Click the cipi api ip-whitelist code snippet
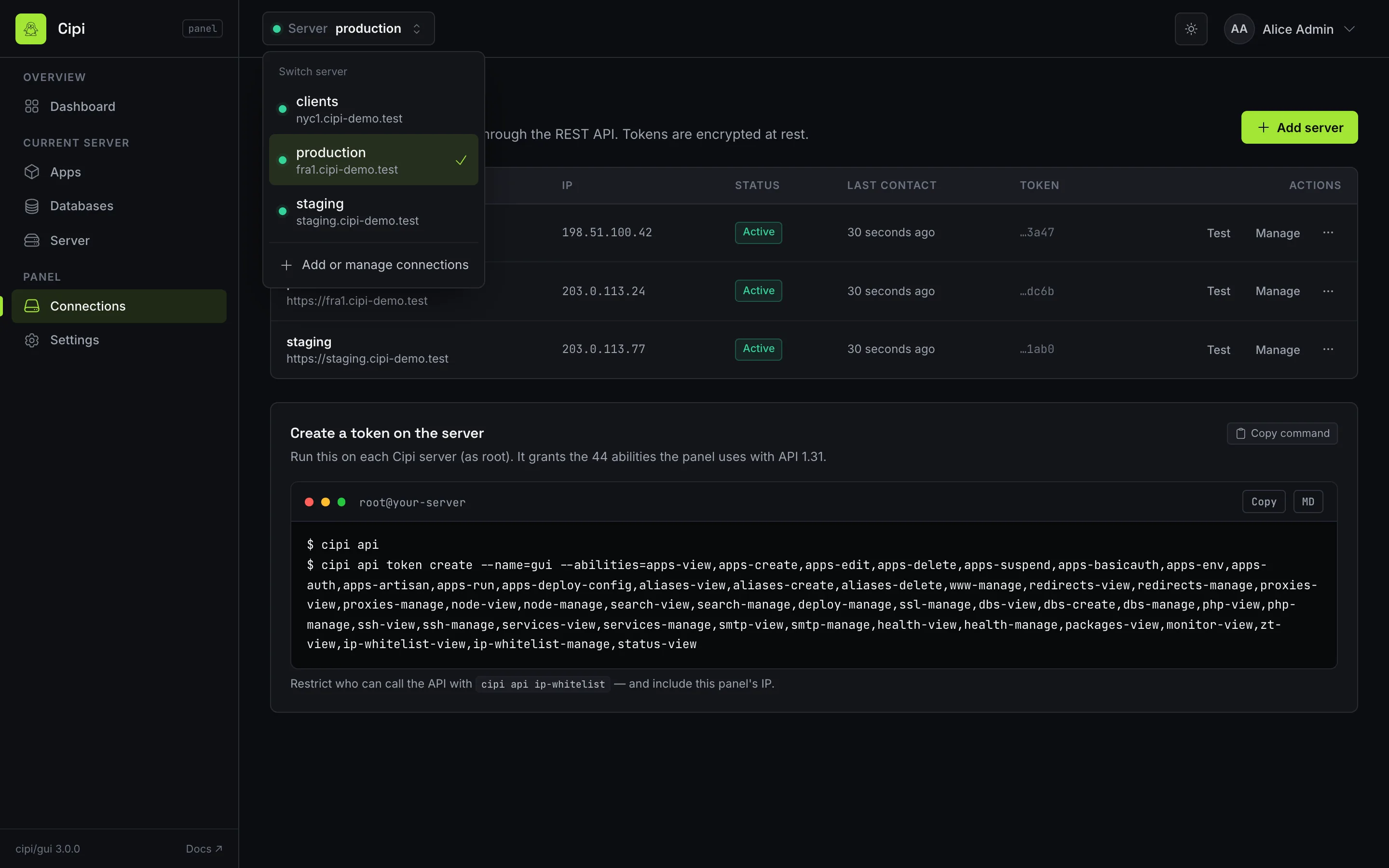1389x868 pixels. click(543, 684)
